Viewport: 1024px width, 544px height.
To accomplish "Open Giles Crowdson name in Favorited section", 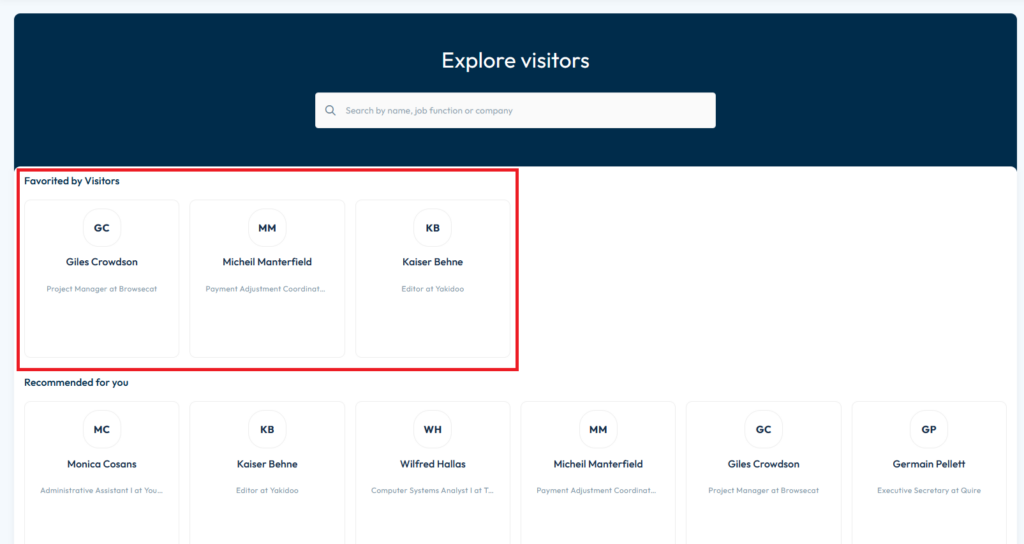I will 101,262.
